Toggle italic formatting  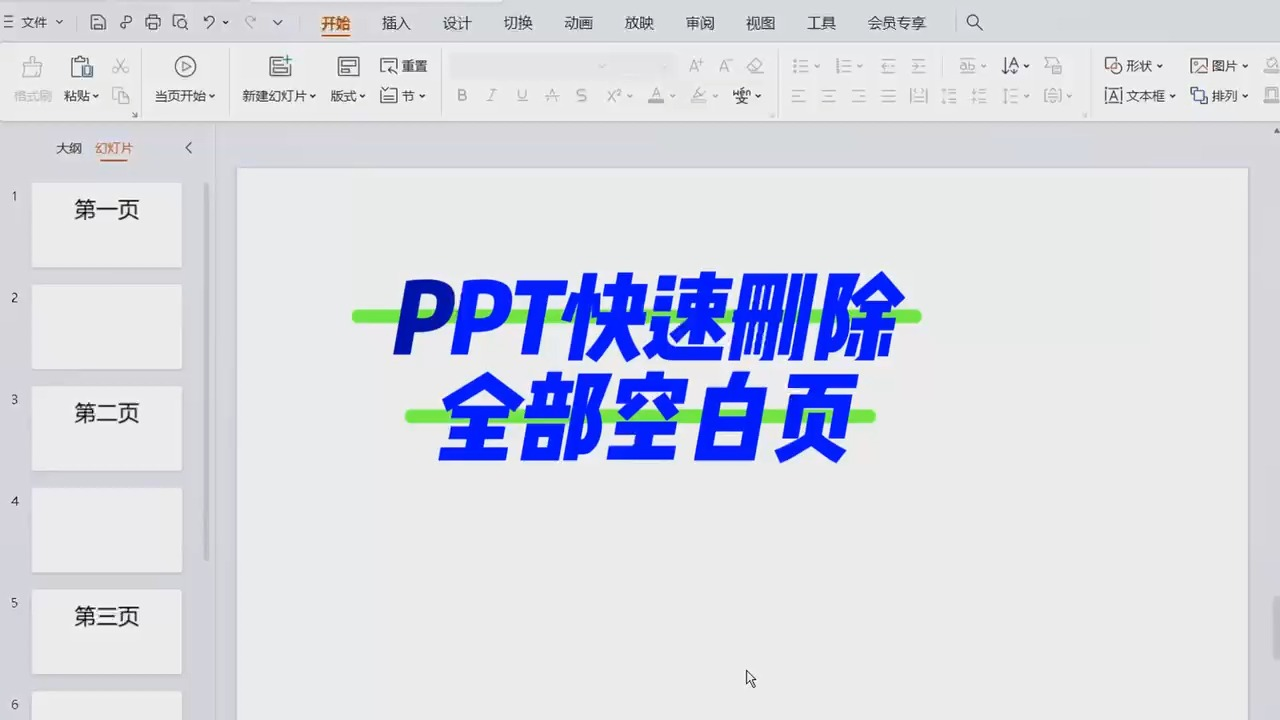491,95
